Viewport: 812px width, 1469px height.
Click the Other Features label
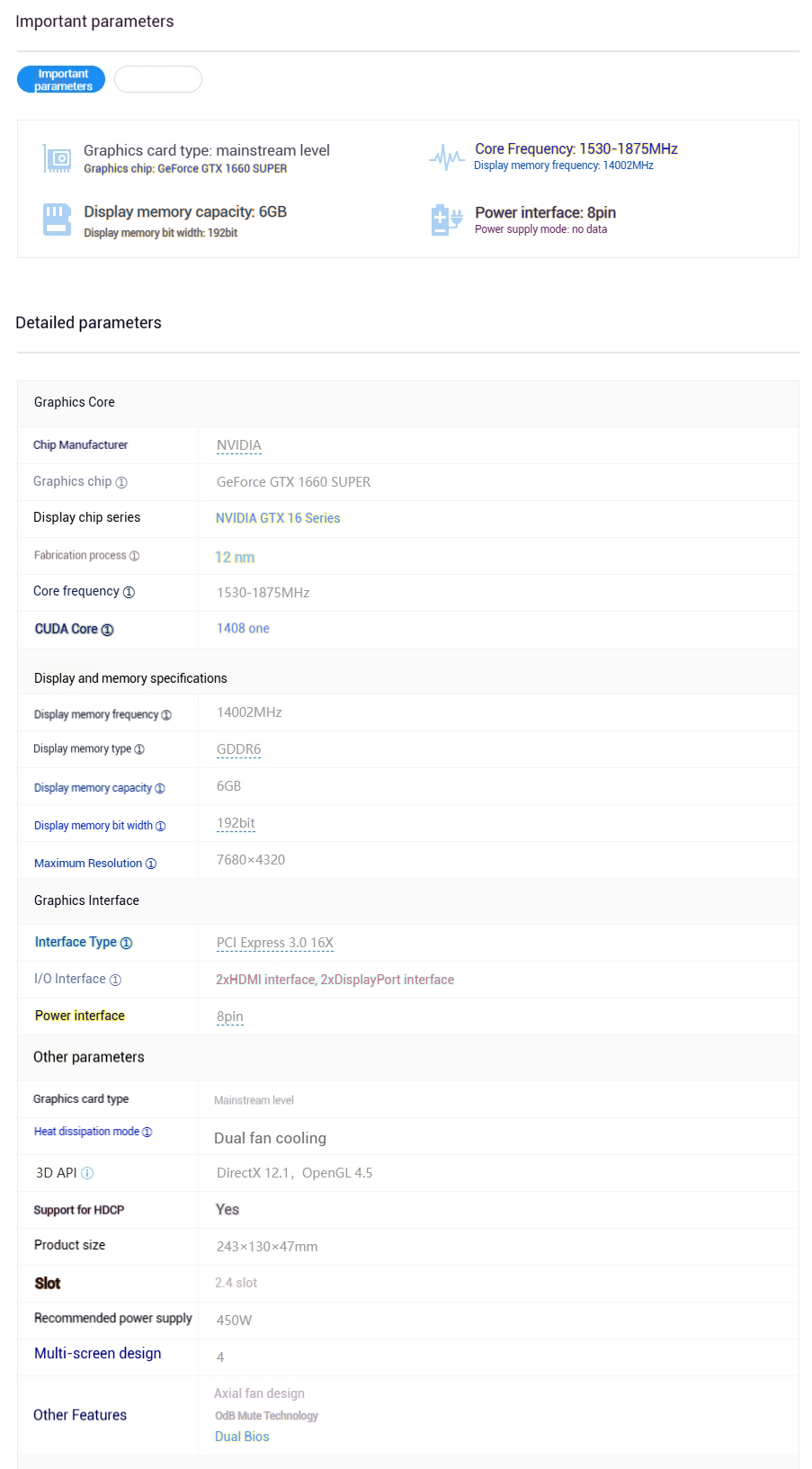tap(80, 1415)
